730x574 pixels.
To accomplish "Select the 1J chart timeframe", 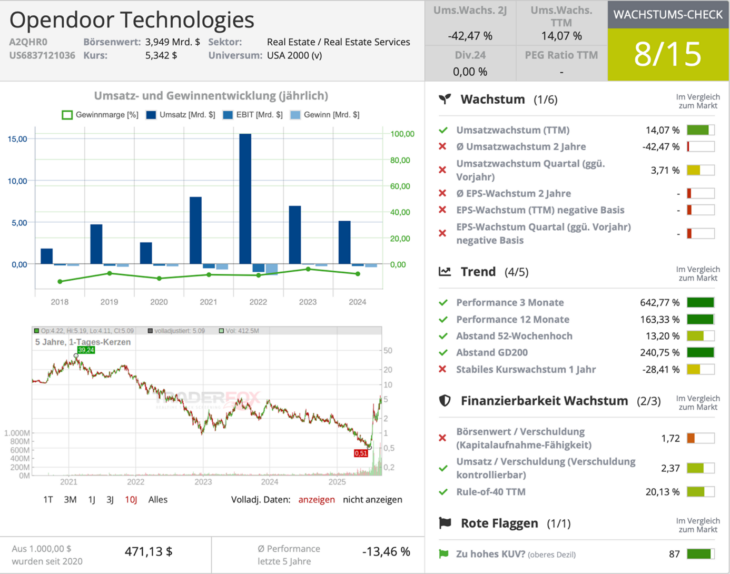I will pyautogui.click(x=92, y=500).
